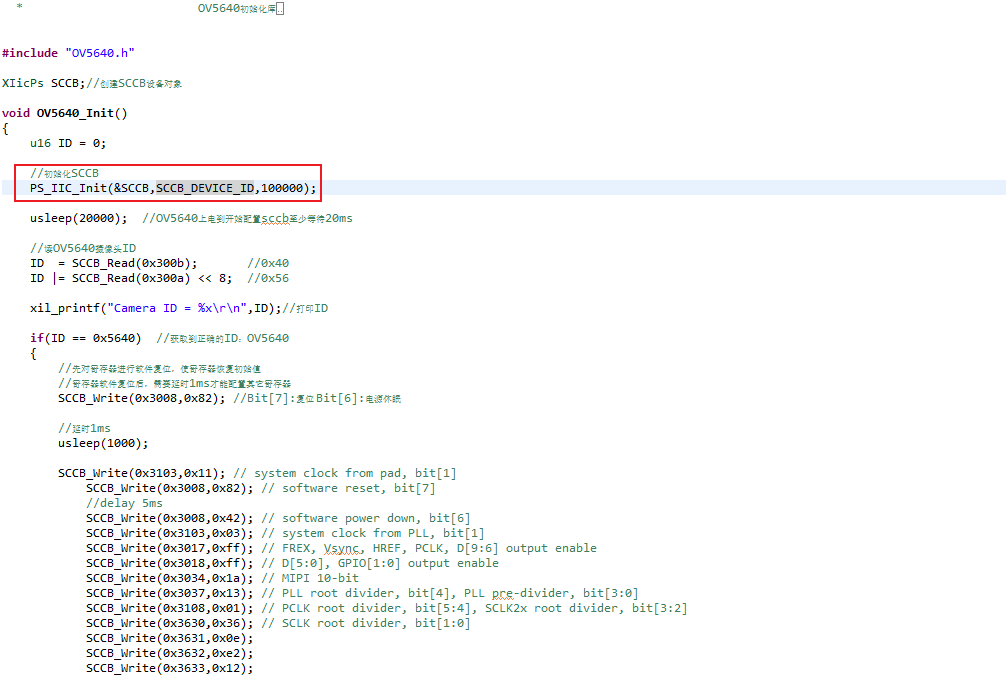The width and height of the screenshot is (1006, 678).
Task: Click the 100000 baud rate value
Action: pos(281,188)
